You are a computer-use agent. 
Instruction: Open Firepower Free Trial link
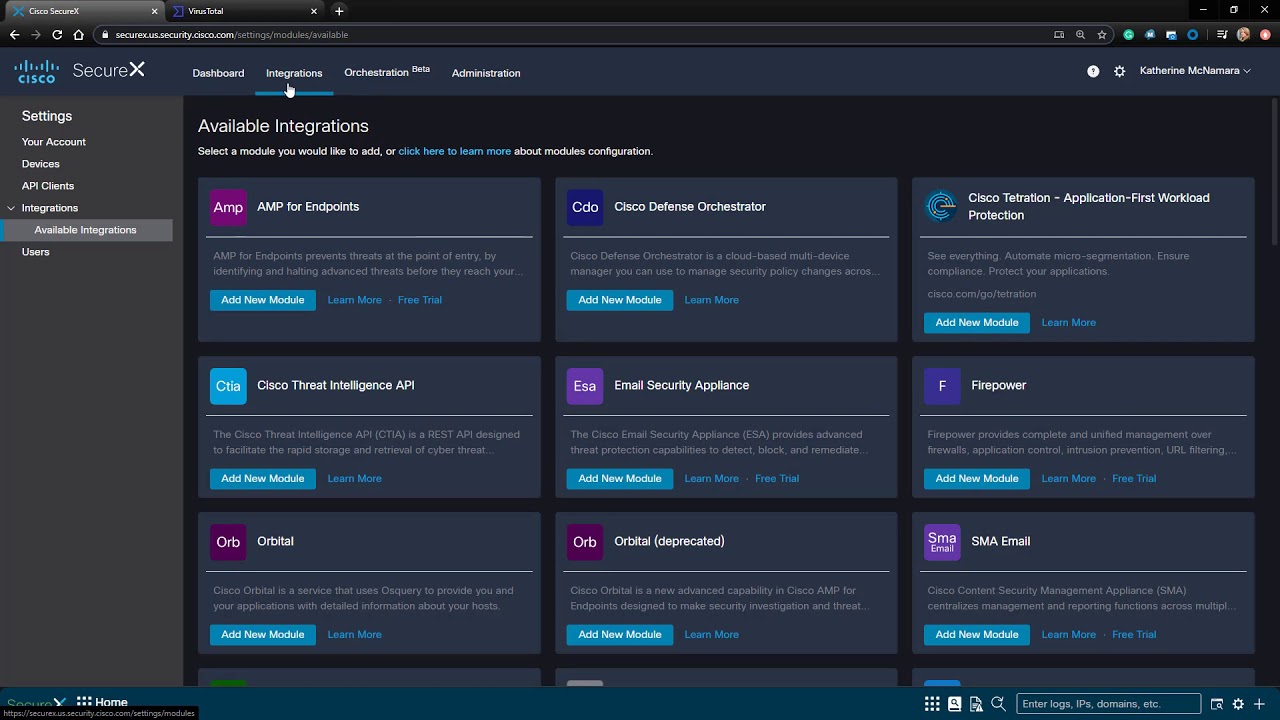point(1134,478)
